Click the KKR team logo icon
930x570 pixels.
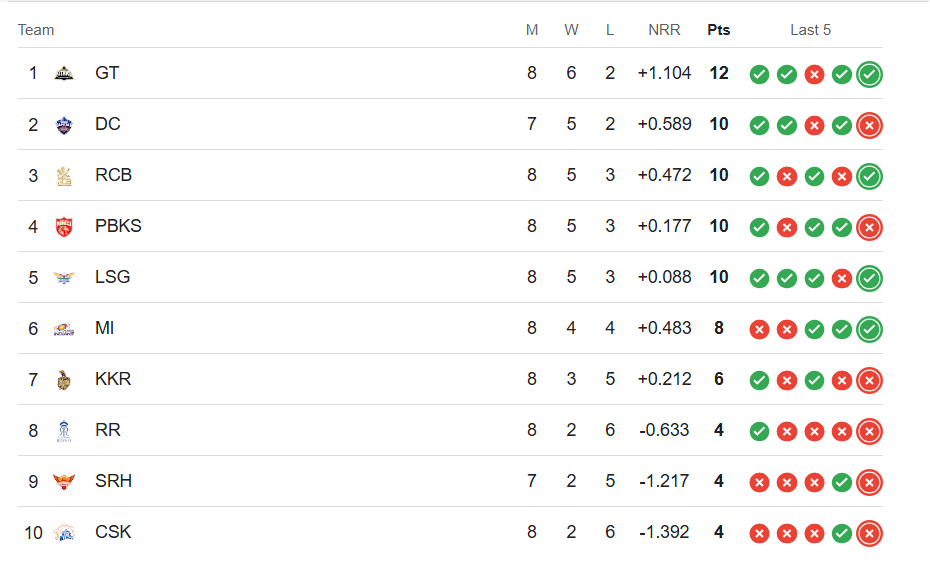click(x=64, y=380)
